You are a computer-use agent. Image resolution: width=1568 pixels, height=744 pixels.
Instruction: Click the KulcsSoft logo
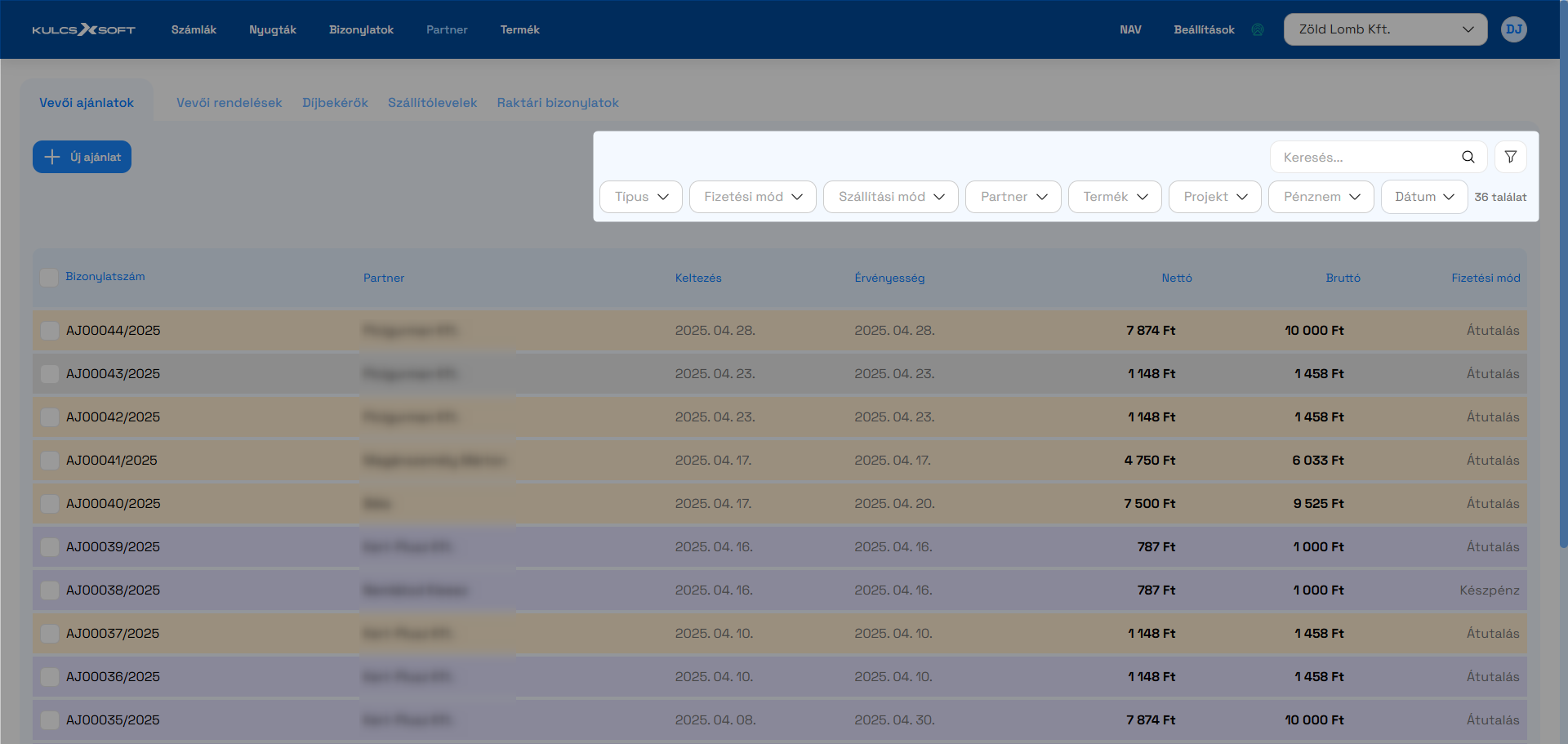(83, 29)
